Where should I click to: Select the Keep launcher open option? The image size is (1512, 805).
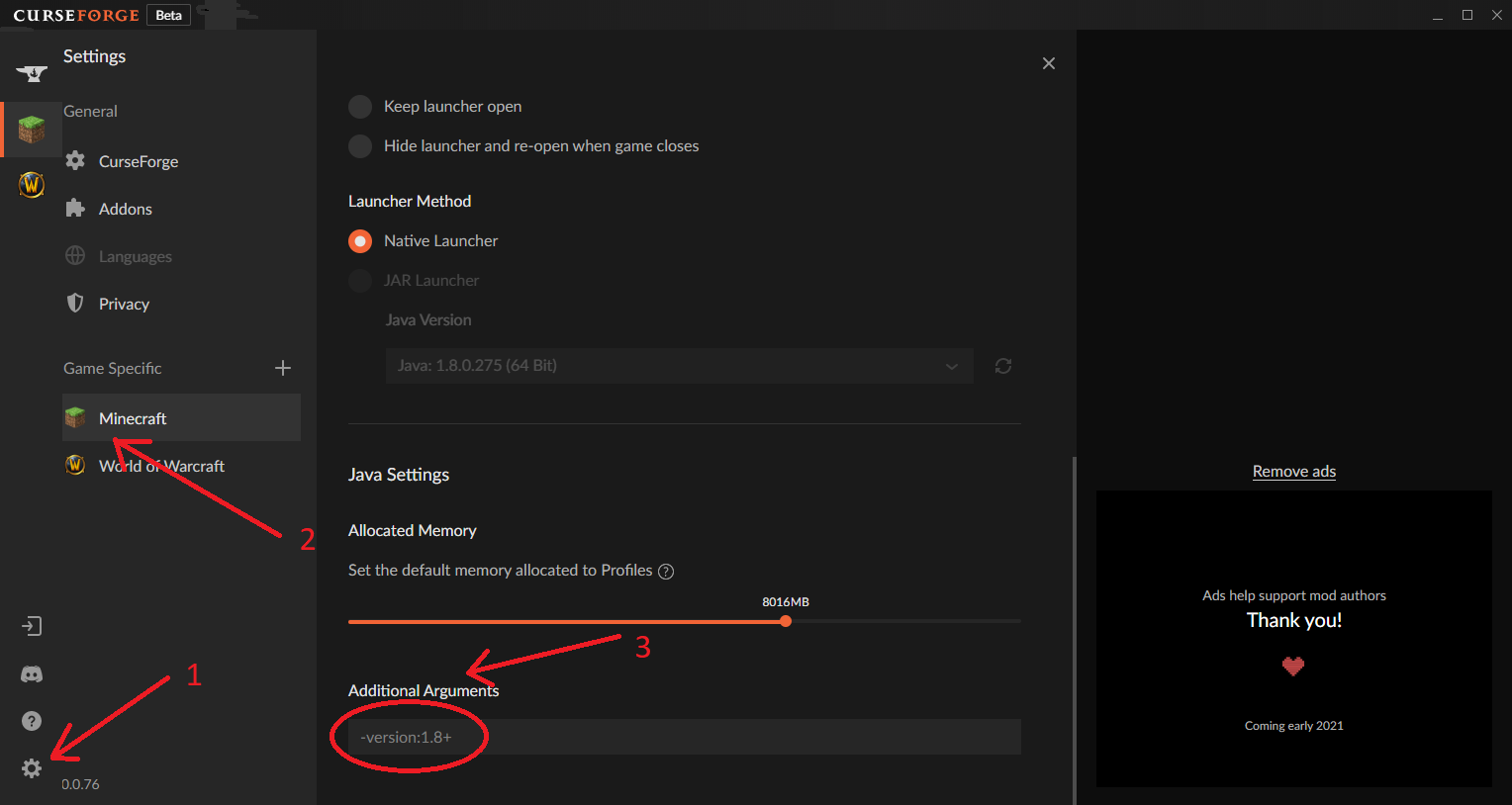(360, 107)
